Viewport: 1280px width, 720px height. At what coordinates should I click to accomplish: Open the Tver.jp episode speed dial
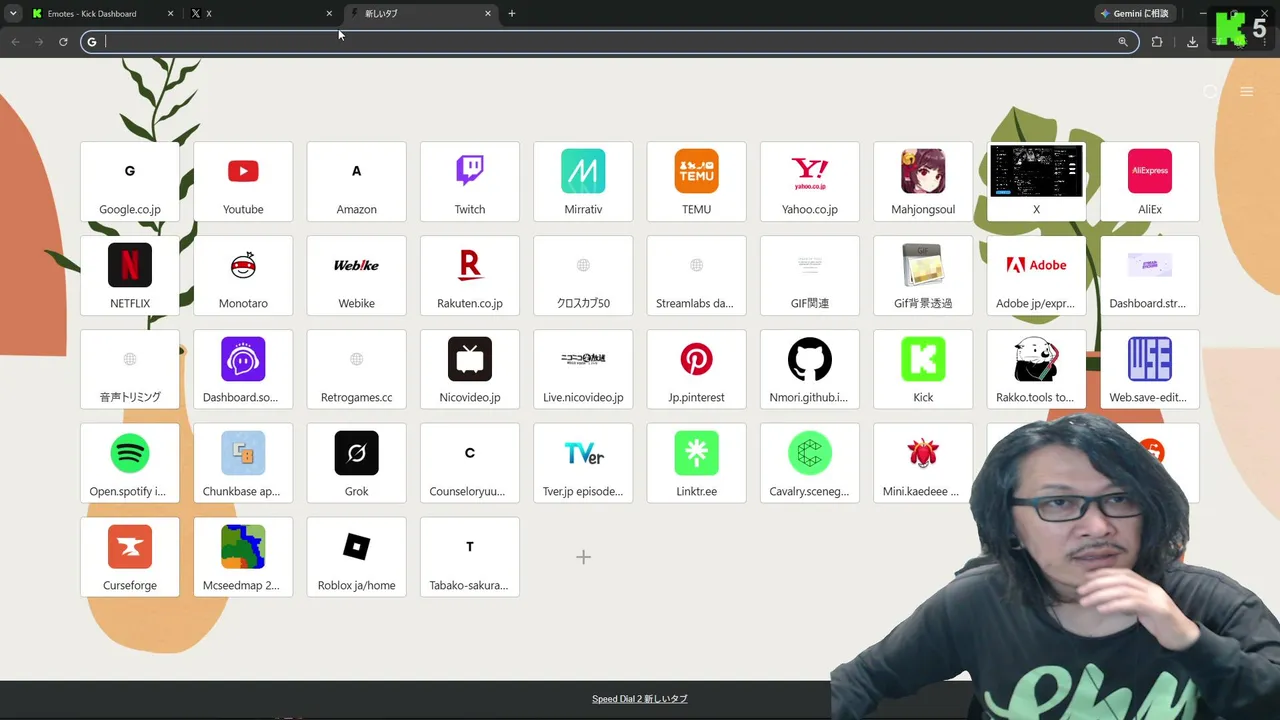coord(583,463)
